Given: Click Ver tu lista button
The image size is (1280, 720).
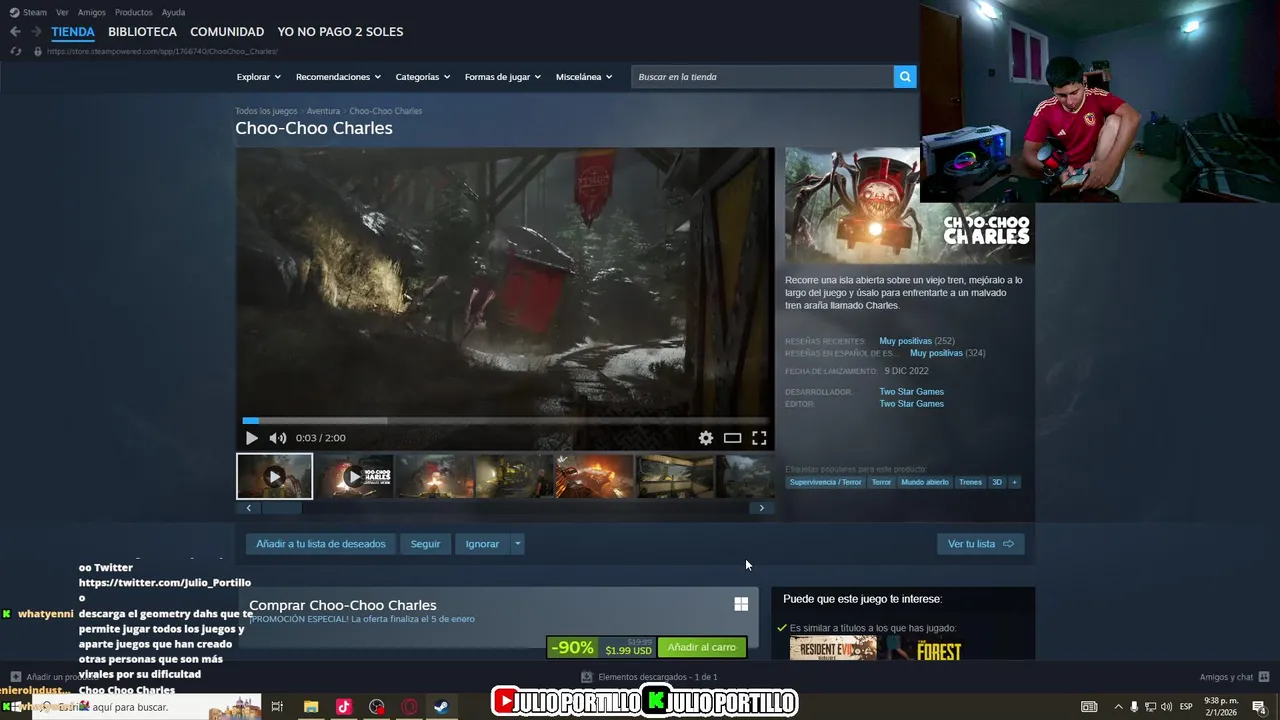Looking at the screenshot, I should [980, 544].
